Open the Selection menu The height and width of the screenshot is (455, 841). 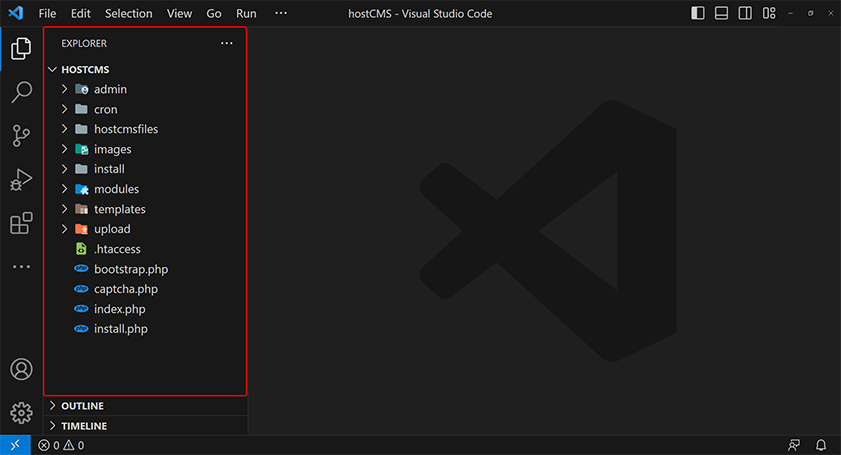pos(129,13)
